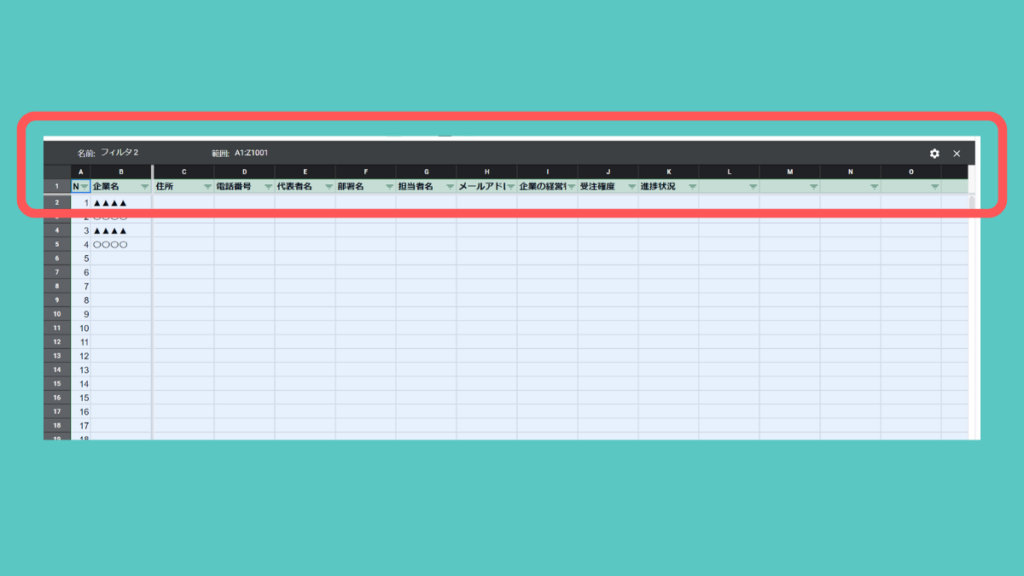
Task: Click filter icon in column L header cell
Action: (753, 187)
